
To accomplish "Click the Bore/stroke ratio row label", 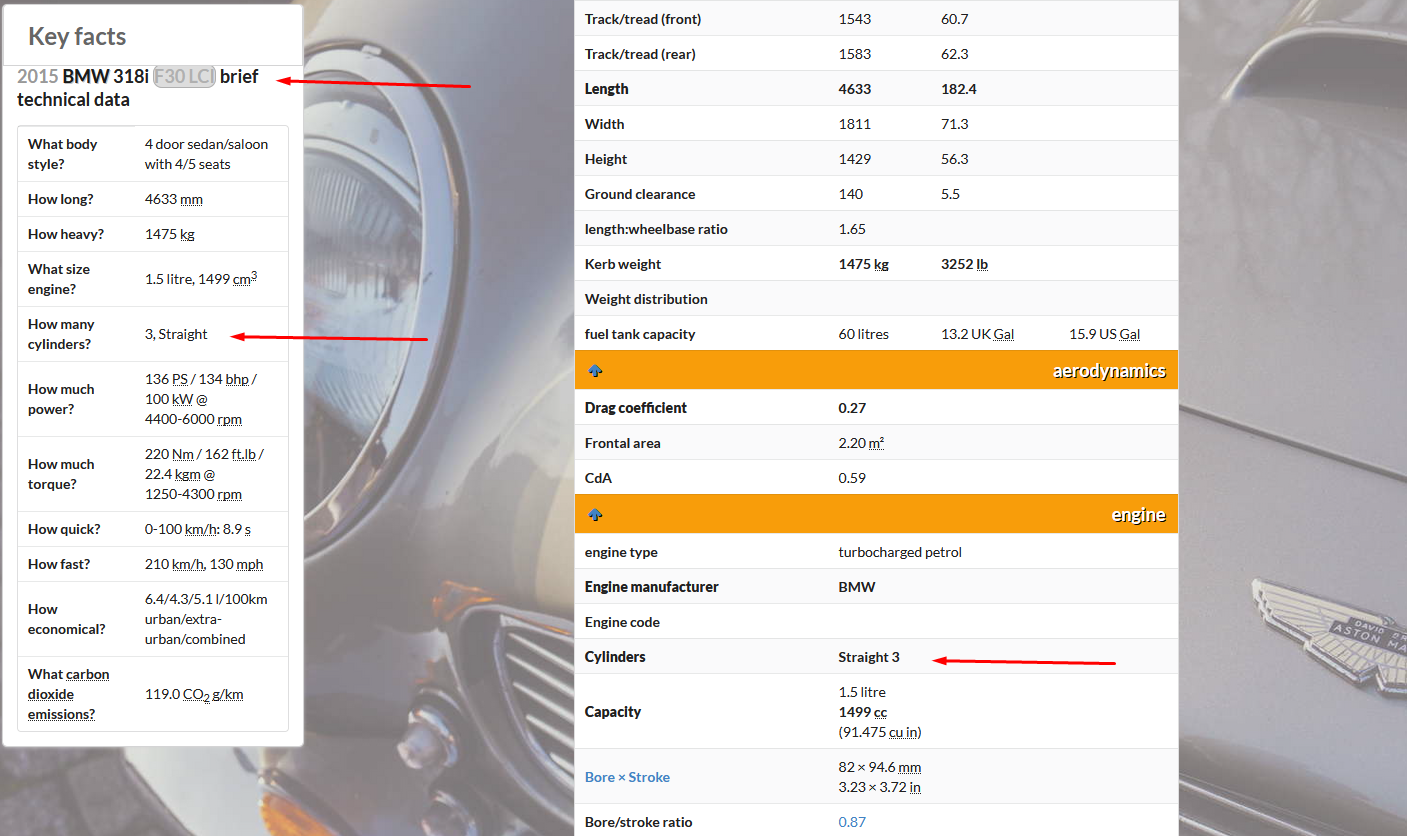I will click(x=639, y=822).
